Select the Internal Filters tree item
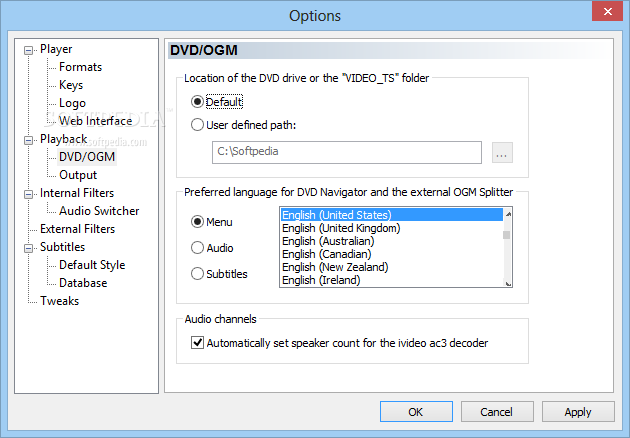 (x=77, y=193)
